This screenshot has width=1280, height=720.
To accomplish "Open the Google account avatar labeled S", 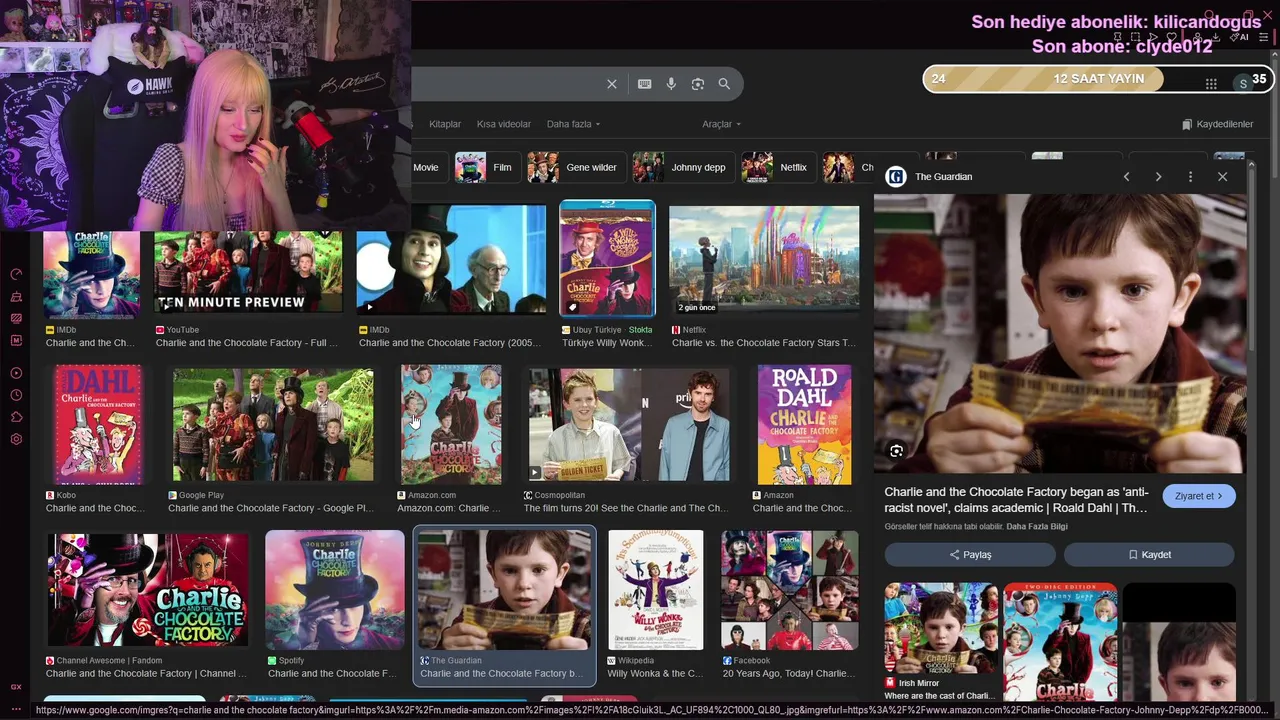I will coord(1243,84).
